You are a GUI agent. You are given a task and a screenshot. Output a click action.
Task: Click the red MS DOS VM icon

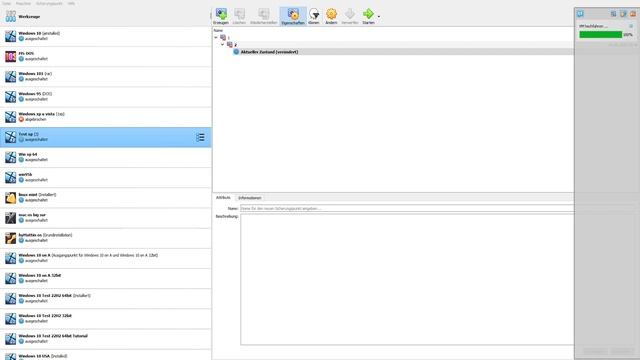pyautogui.click(x=11, y=56)
